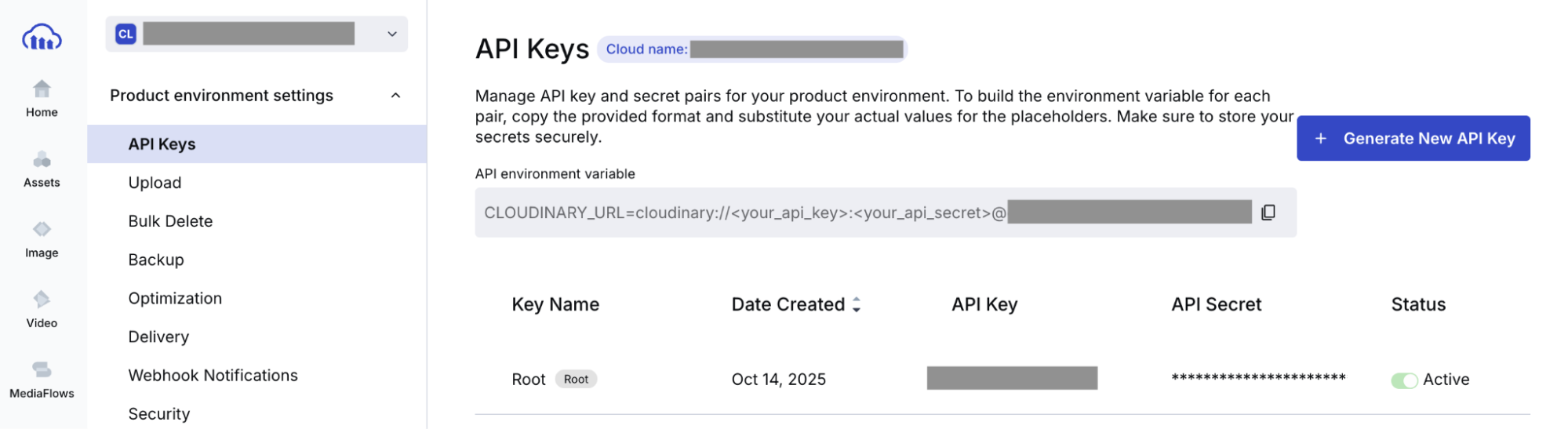
Task: Click the API environment variable label
Action: (x=555, y=174)
